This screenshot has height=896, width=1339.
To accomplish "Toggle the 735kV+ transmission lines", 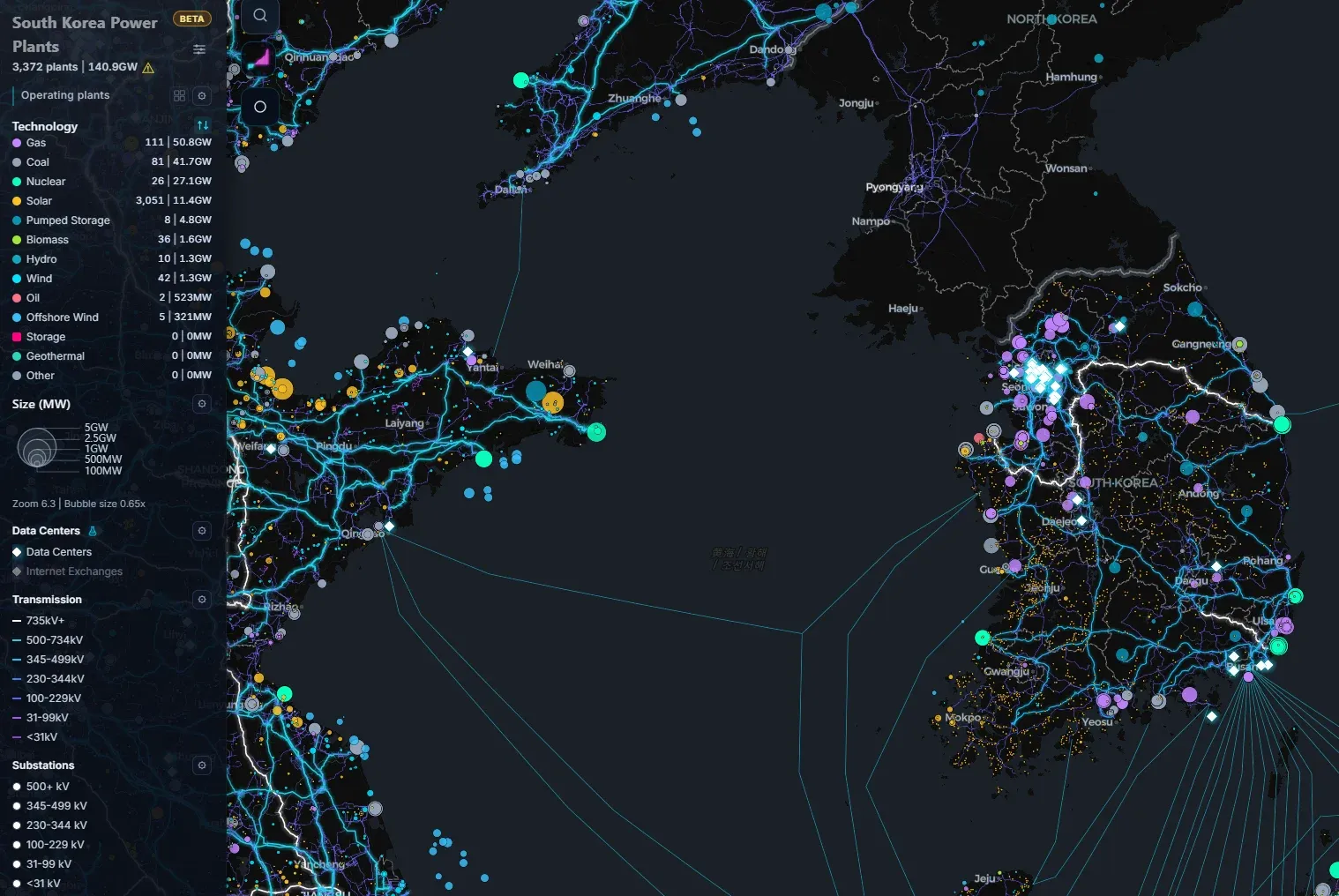I will coord(45,621).
